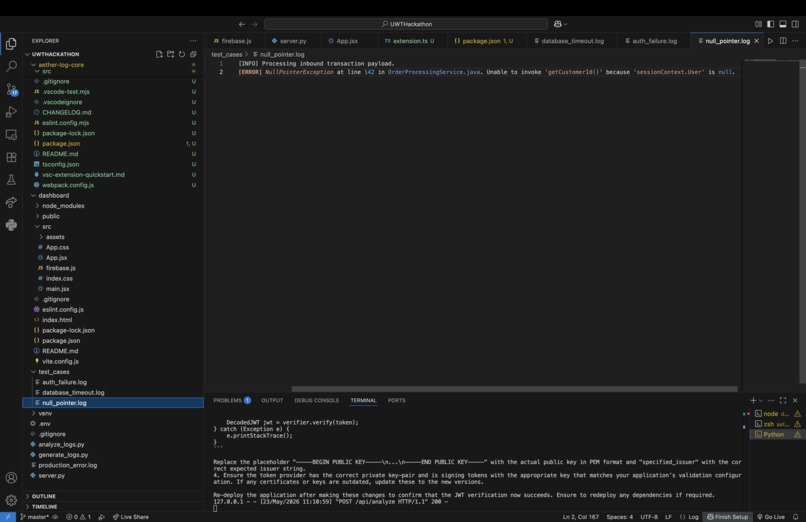This screenshot has height=522, width=806.
Task: Go back using navigation arrow
Action: tap(242, 24)
